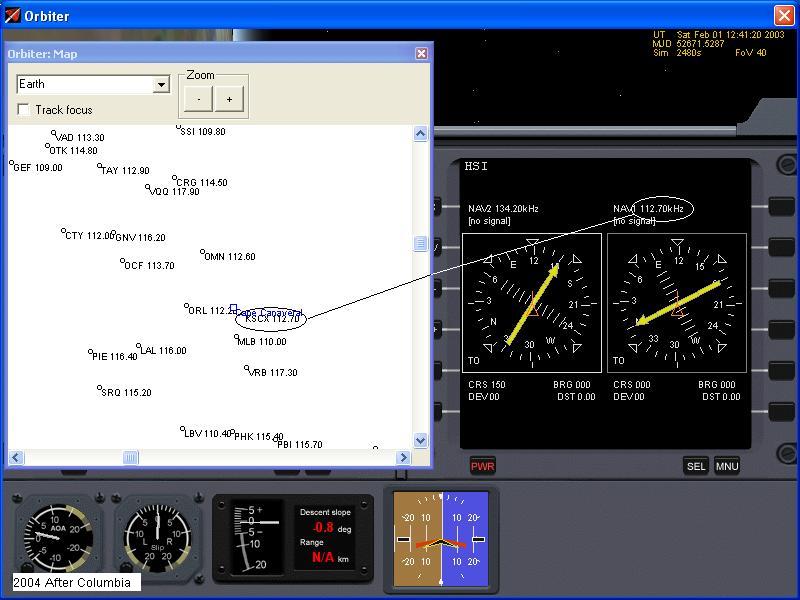The height and width of the screenshot is (600, 800).
Task: Click the FoV 40 readout
Action: 751,53
